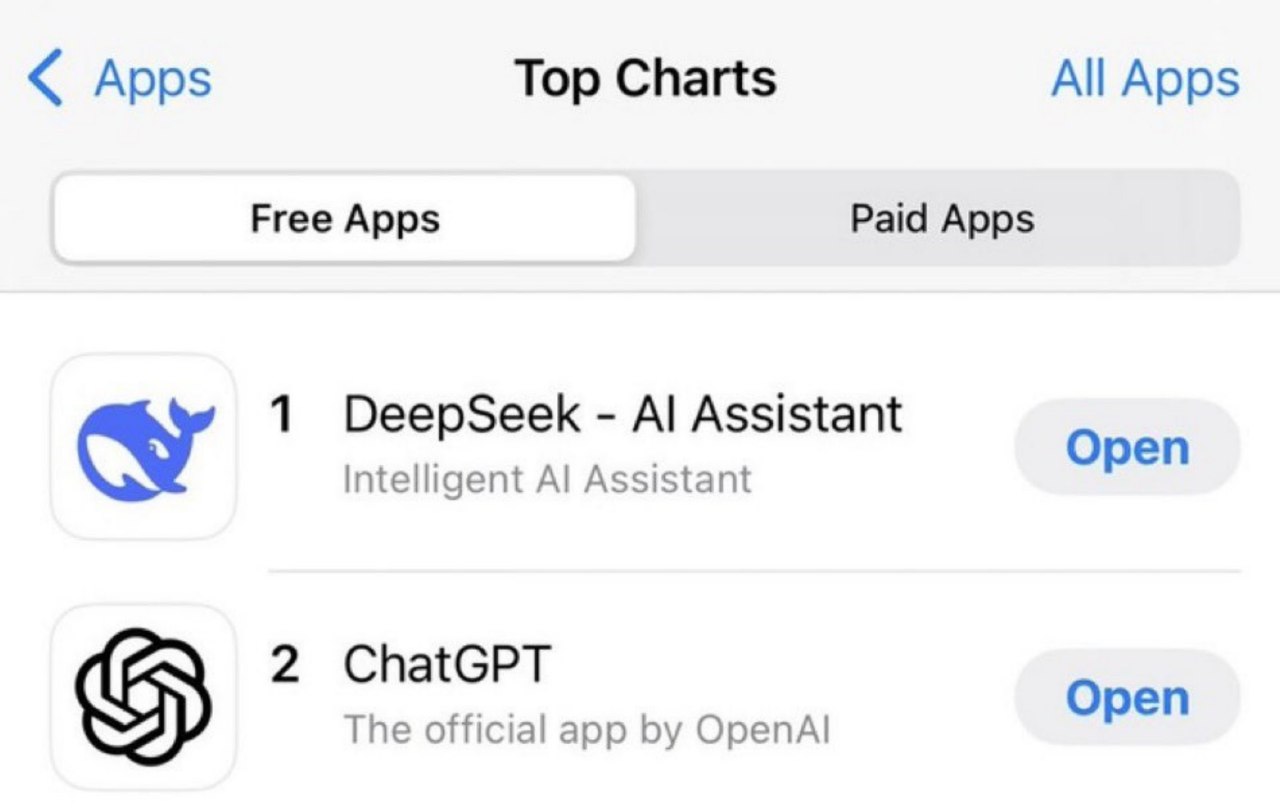Tap the Top Charts header title
The image size is (1280, 812).
645,78
